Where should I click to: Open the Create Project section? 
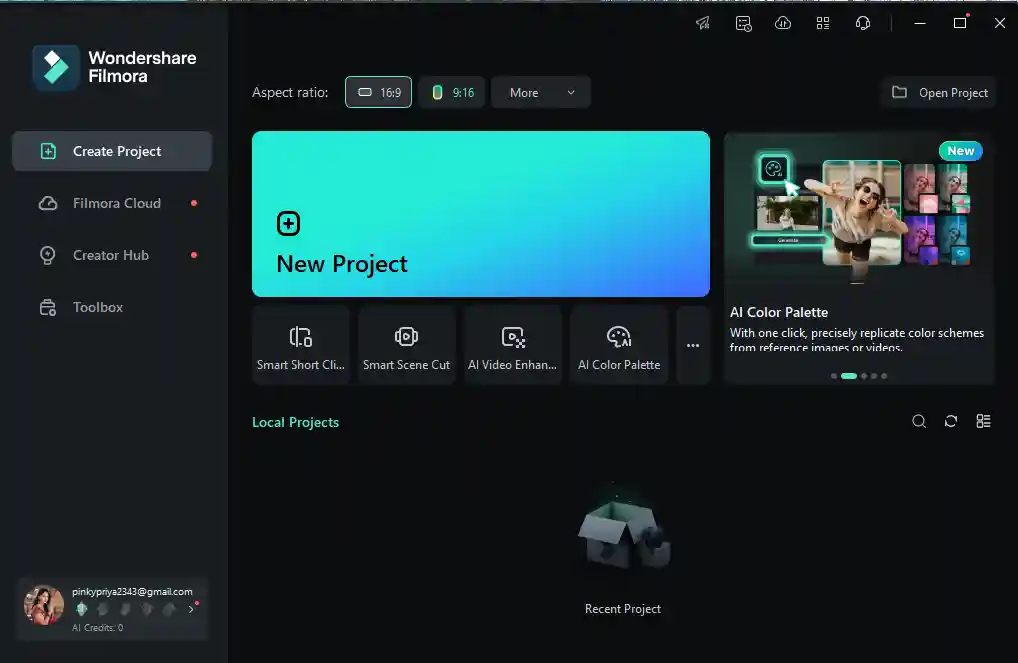112,151
